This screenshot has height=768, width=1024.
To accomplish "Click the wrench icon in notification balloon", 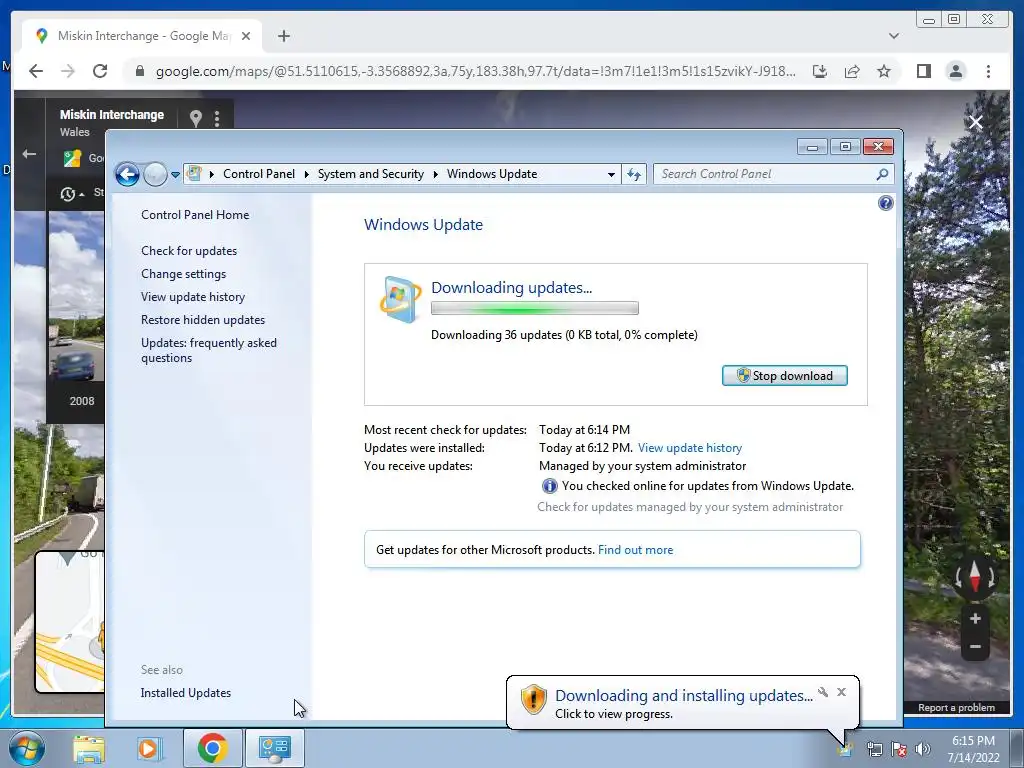I will [823, 692].
